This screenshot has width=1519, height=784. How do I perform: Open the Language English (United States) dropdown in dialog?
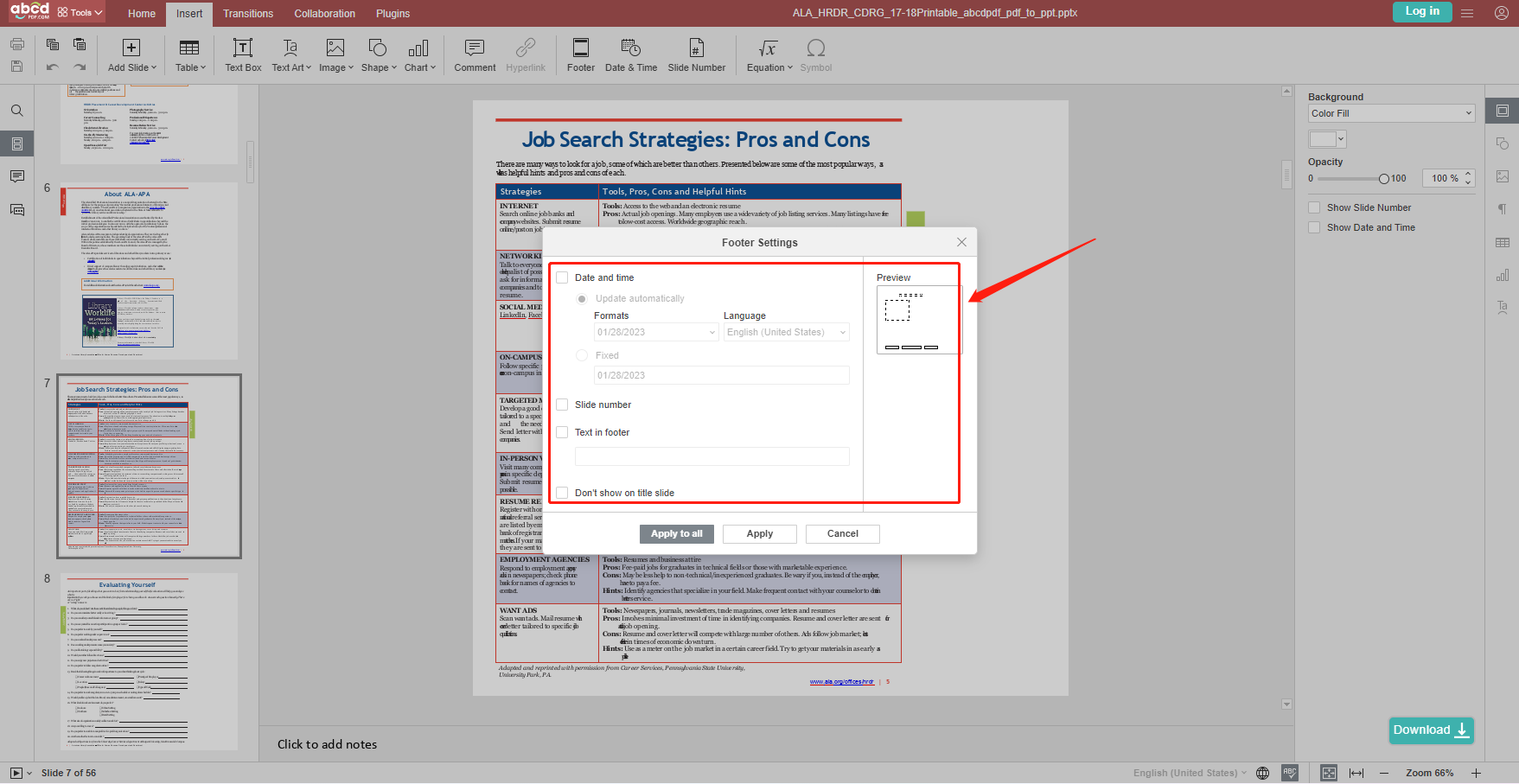787,332
